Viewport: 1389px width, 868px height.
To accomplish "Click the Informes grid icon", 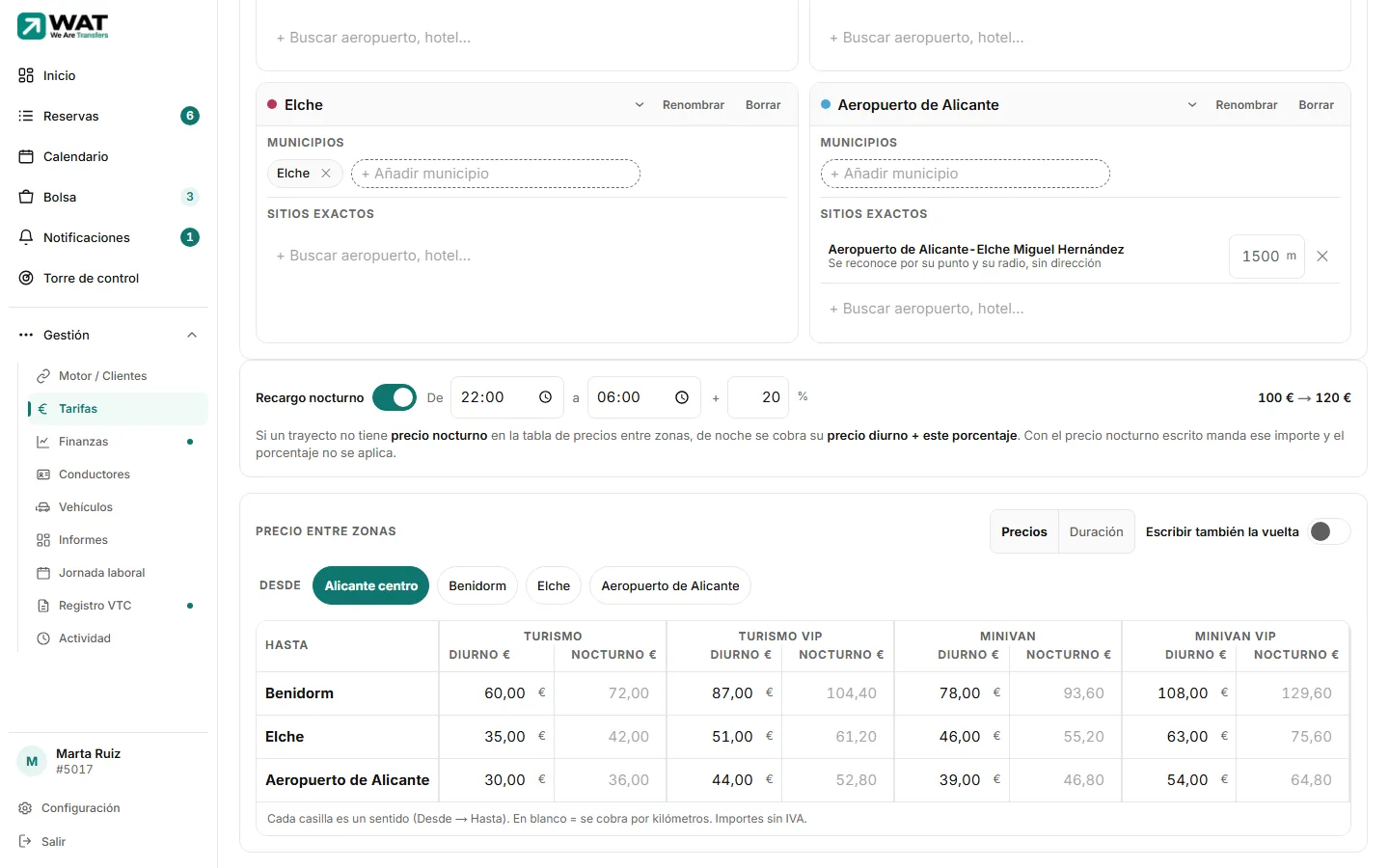I will tap(43, 540).
